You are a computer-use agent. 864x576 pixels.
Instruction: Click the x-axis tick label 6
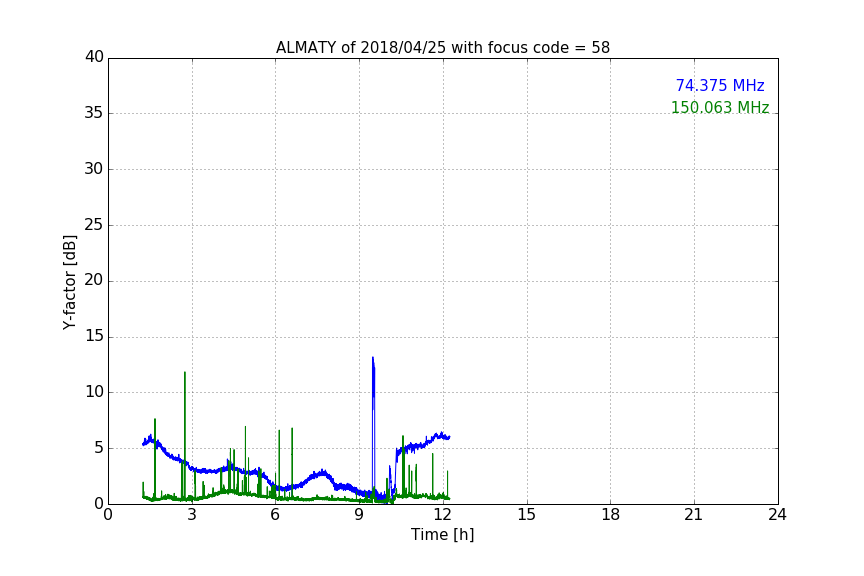(276, 515)
